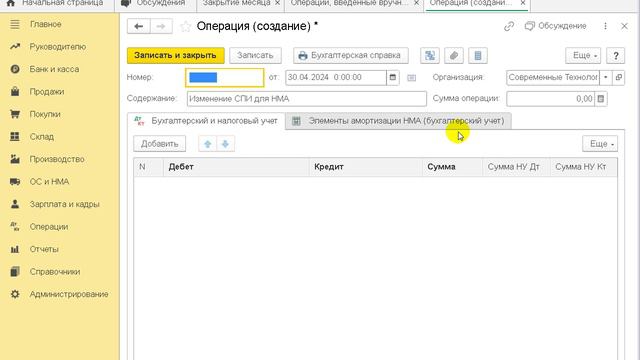Image resolution: width=640 pixels, height=360 pixels.
Task: Switch to Обсуждения tab
Action: [x=155, y=3]
